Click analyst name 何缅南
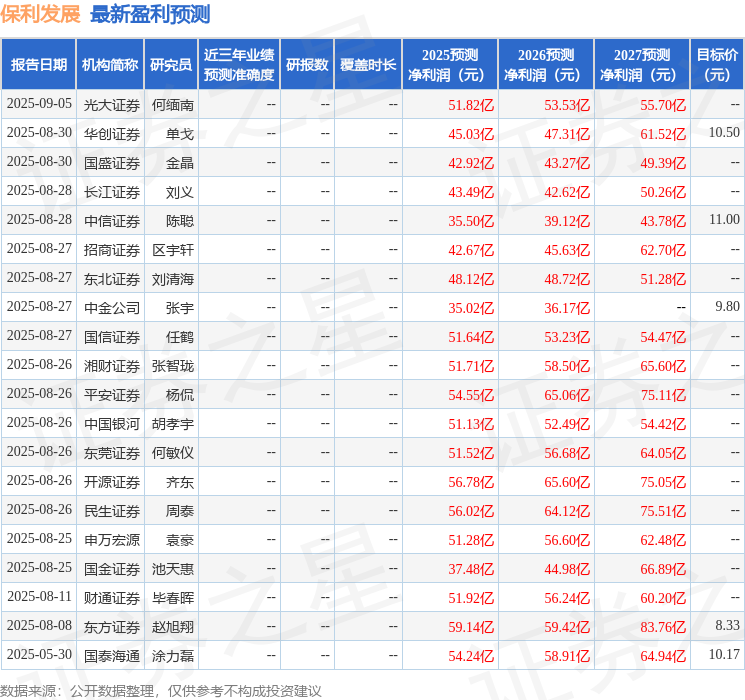745x700 pixels. point(173,105)
